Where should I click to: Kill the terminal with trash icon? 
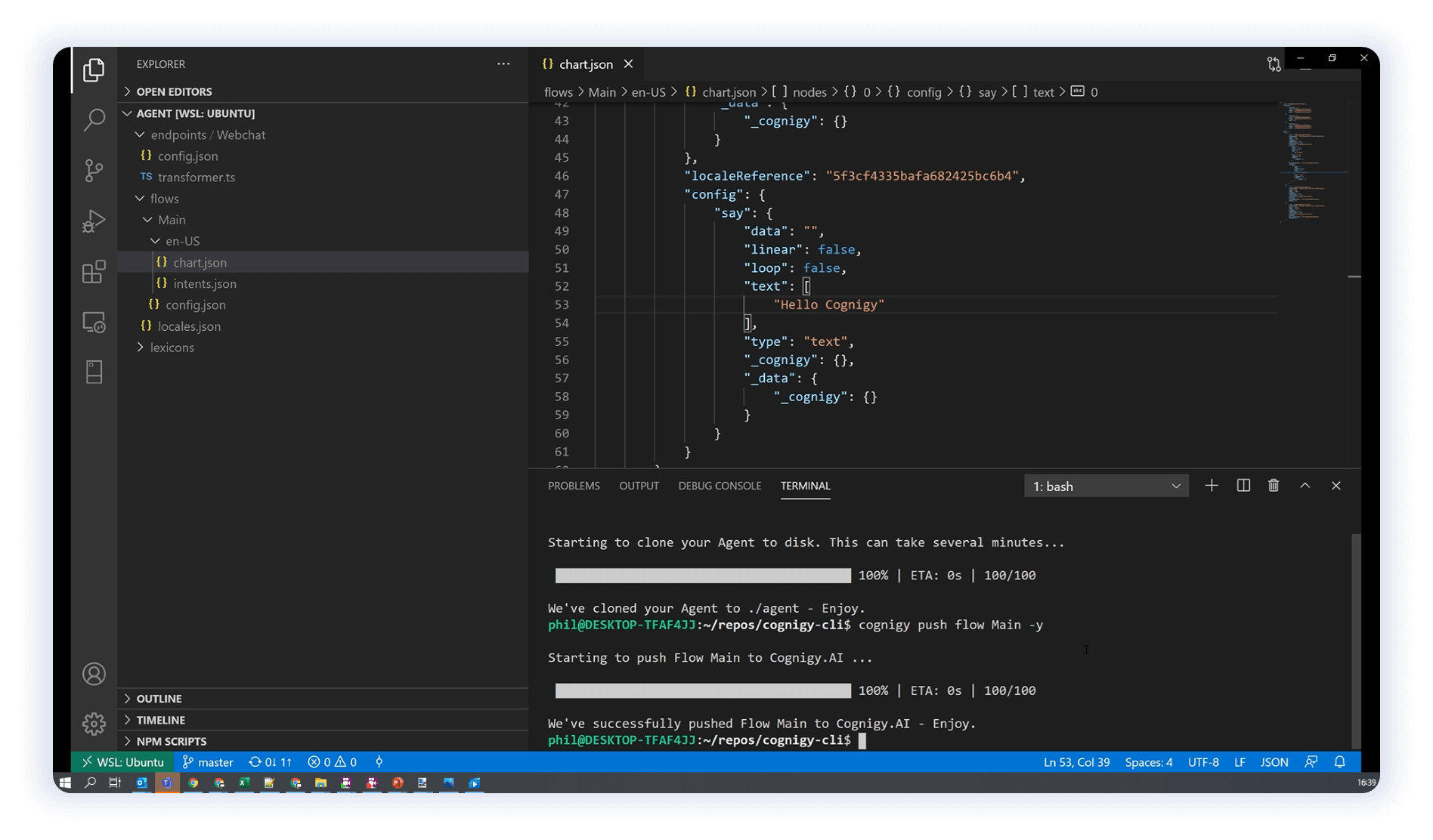[x=1274, y=486]
